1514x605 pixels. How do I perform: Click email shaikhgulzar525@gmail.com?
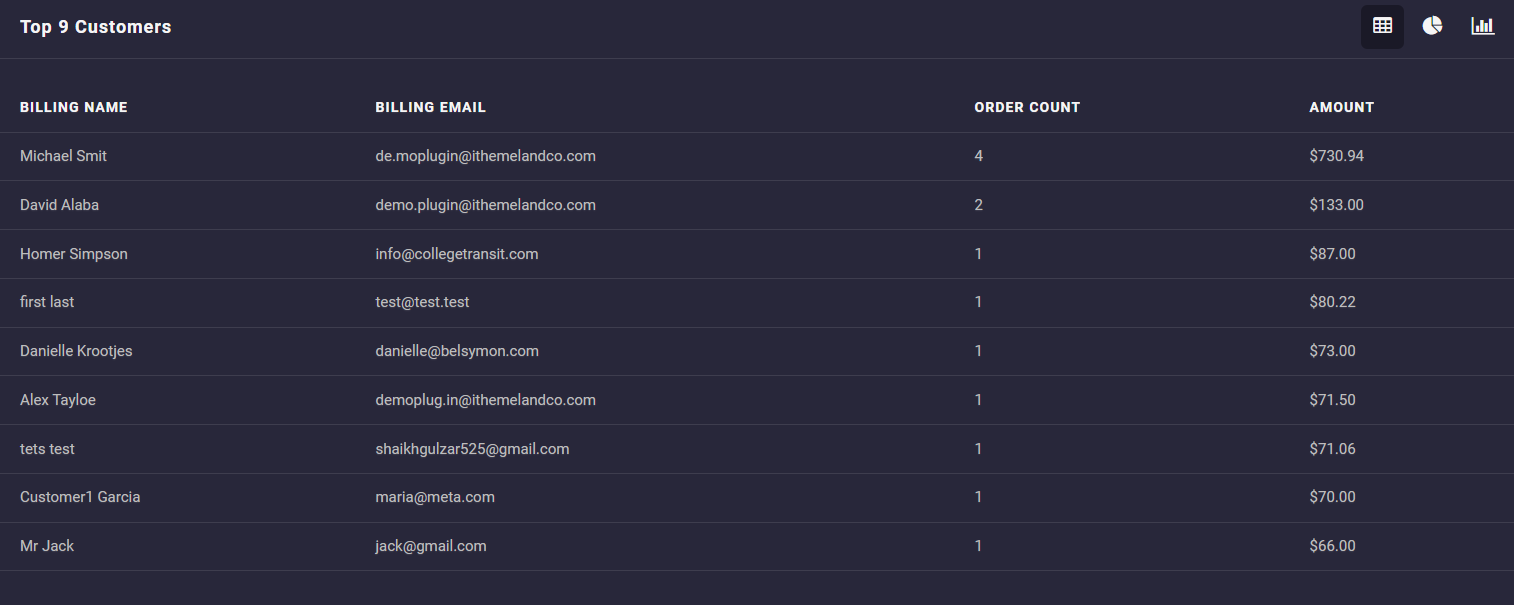coord(472,449)
